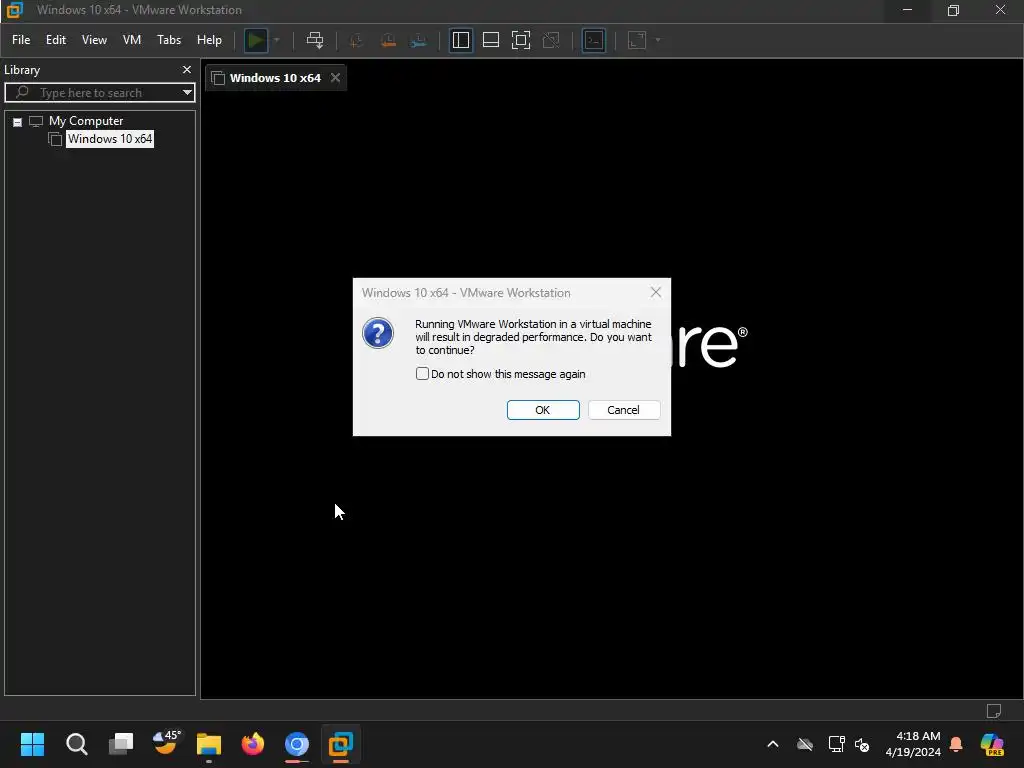Toggle the thumbnail bar view icon

click(x=490, y=40)
